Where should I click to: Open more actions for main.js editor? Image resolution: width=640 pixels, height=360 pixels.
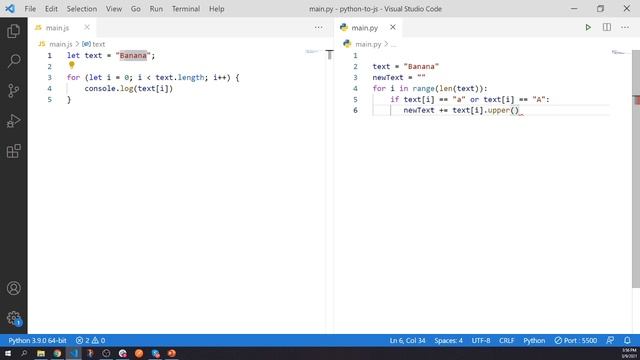point(318,27)
